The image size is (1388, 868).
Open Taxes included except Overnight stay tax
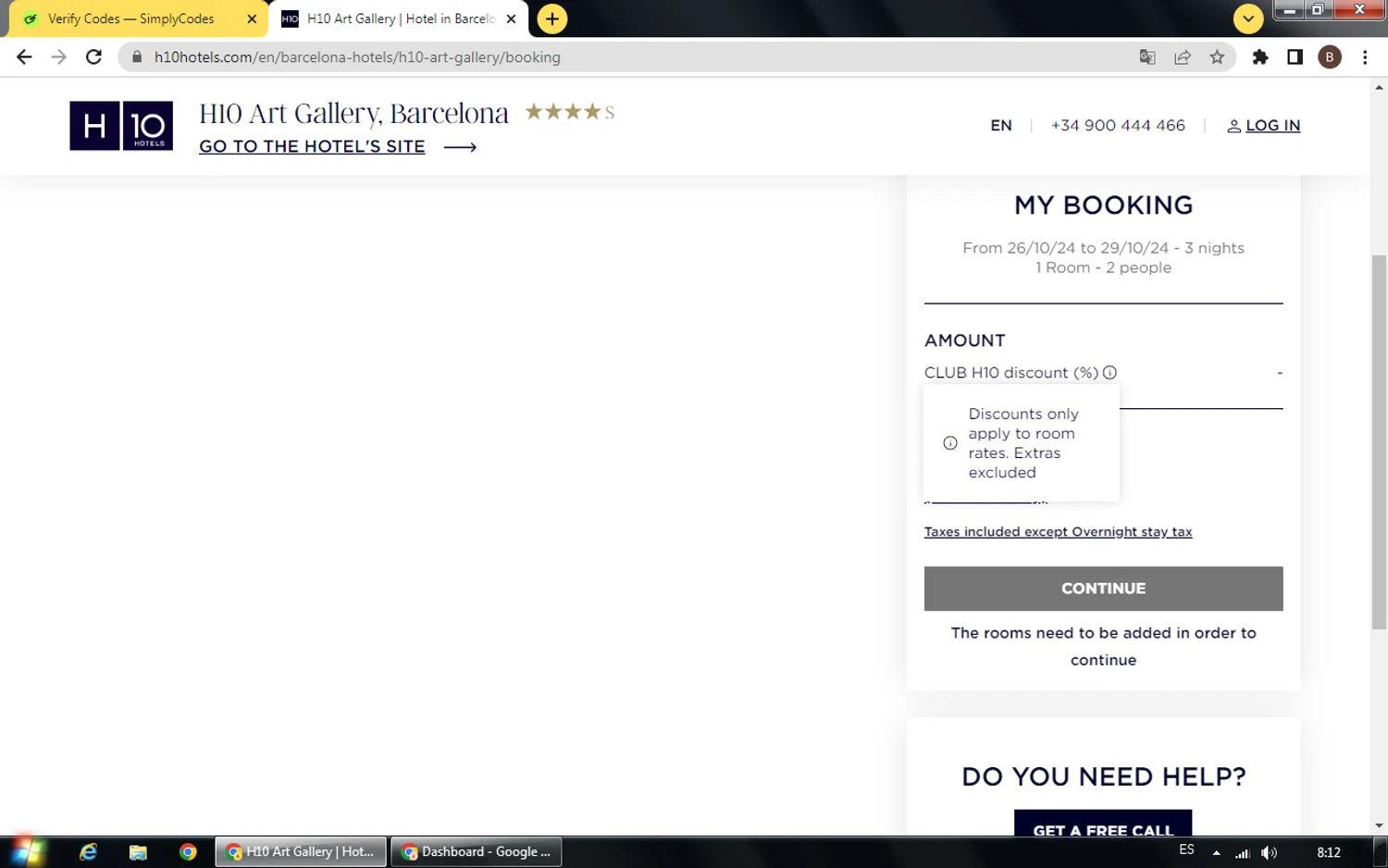pyautogui.click(x=1058, y=532)
